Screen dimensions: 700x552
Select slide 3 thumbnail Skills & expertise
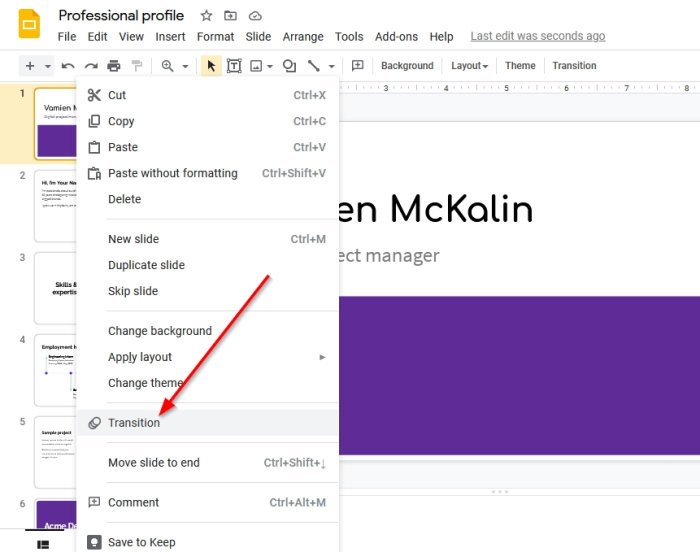[55, 288]
